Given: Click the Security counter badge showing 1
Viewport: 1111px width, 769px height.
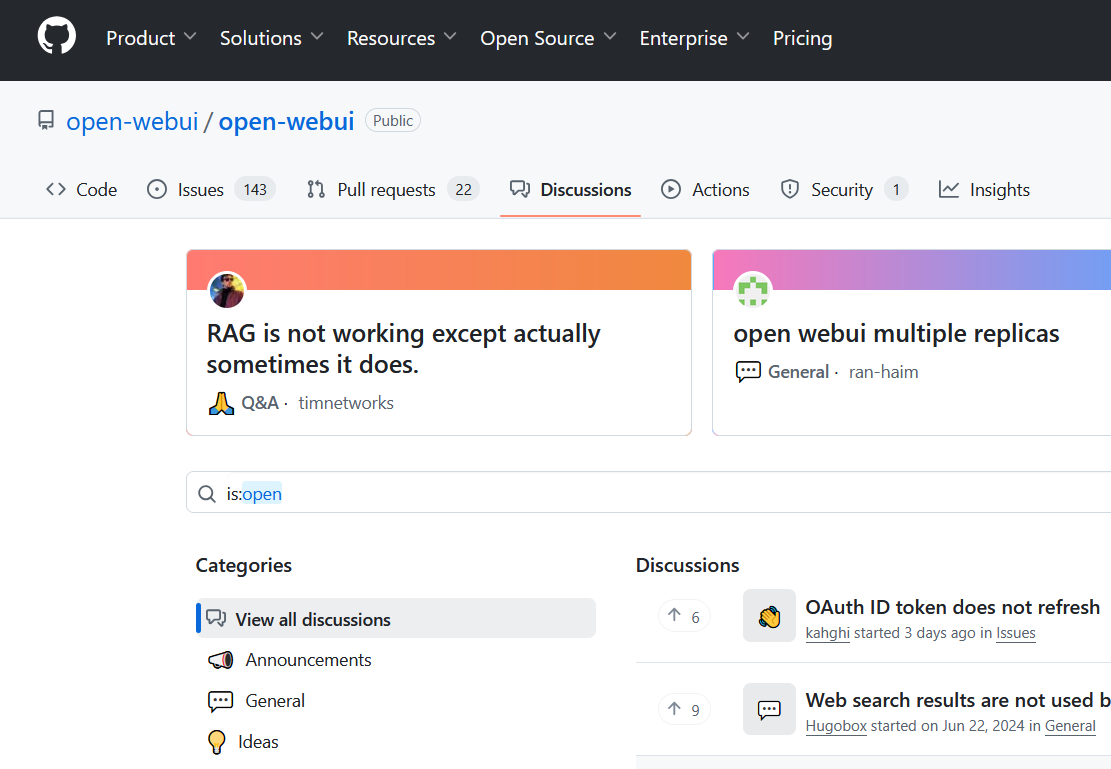Looking at the screenshot, I should (896, 189).
